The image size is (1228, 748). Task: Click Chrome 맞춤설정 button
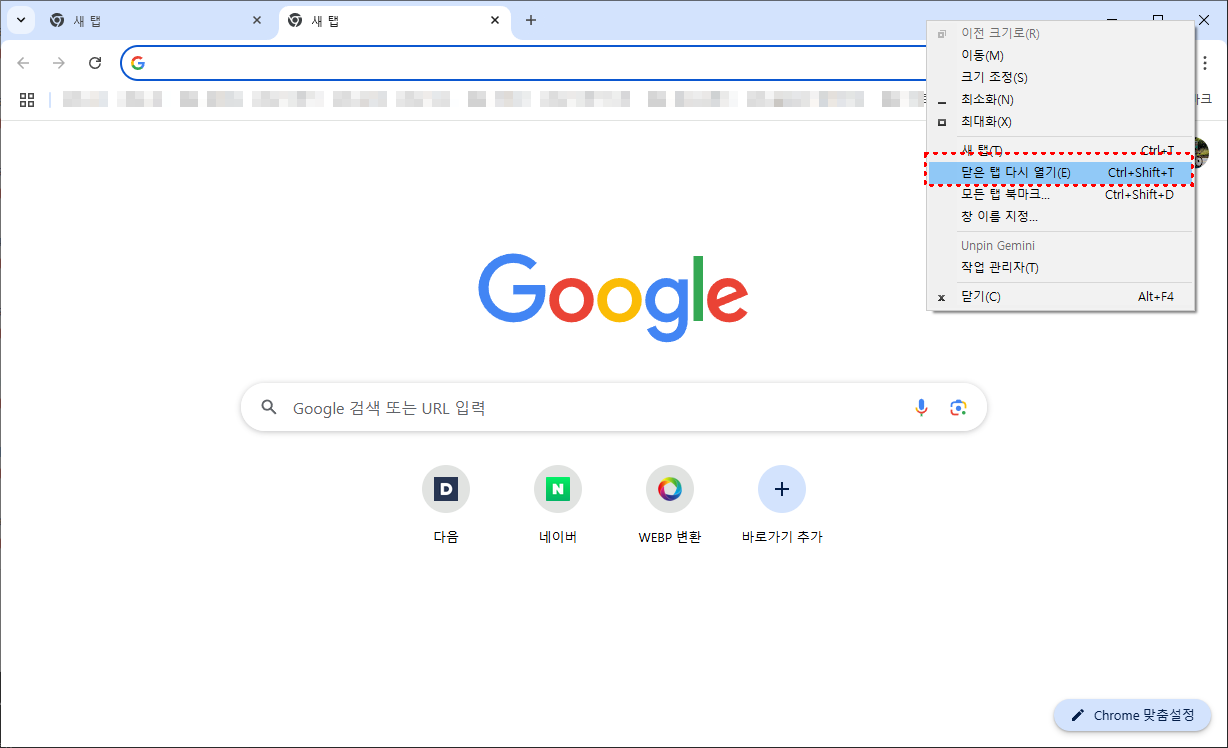point(1132,715)
